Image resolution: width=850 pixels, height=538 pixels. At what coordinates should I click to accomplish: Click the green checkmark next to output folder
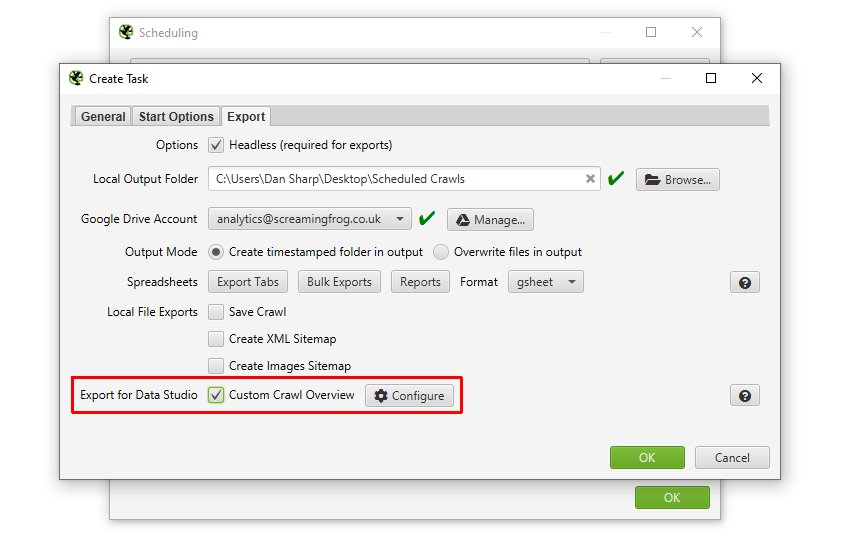[616, 178]
